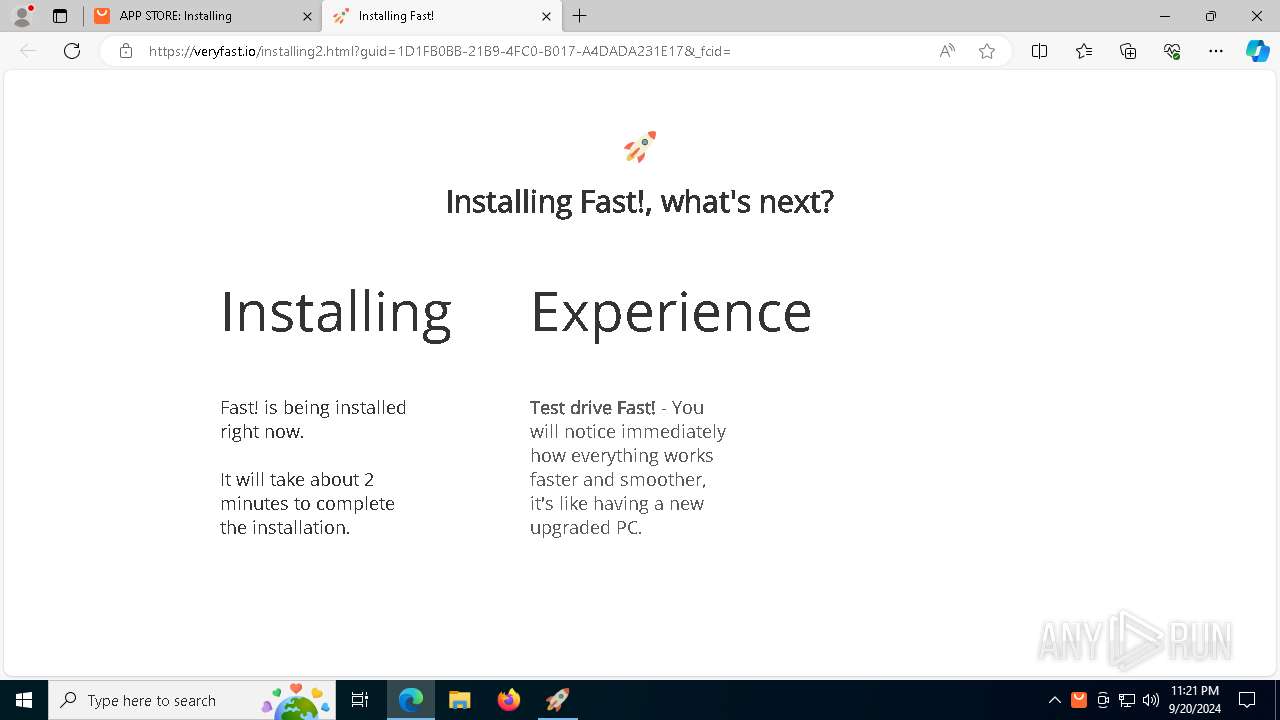Show hidden tray icons
Screen dimensions: 1280x720
click(1054, 700)
